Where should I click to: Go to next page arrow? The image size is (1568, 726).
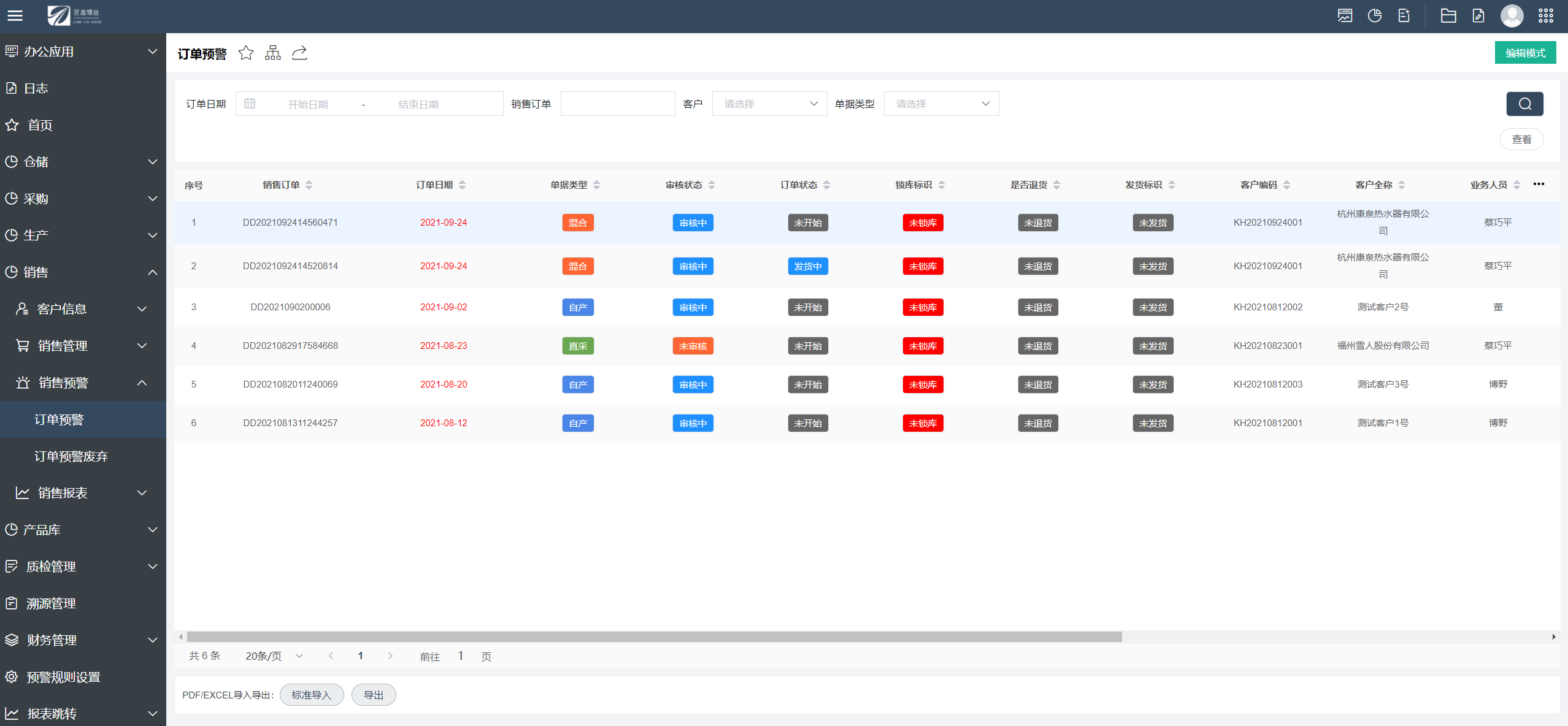(x=390, y=656)
